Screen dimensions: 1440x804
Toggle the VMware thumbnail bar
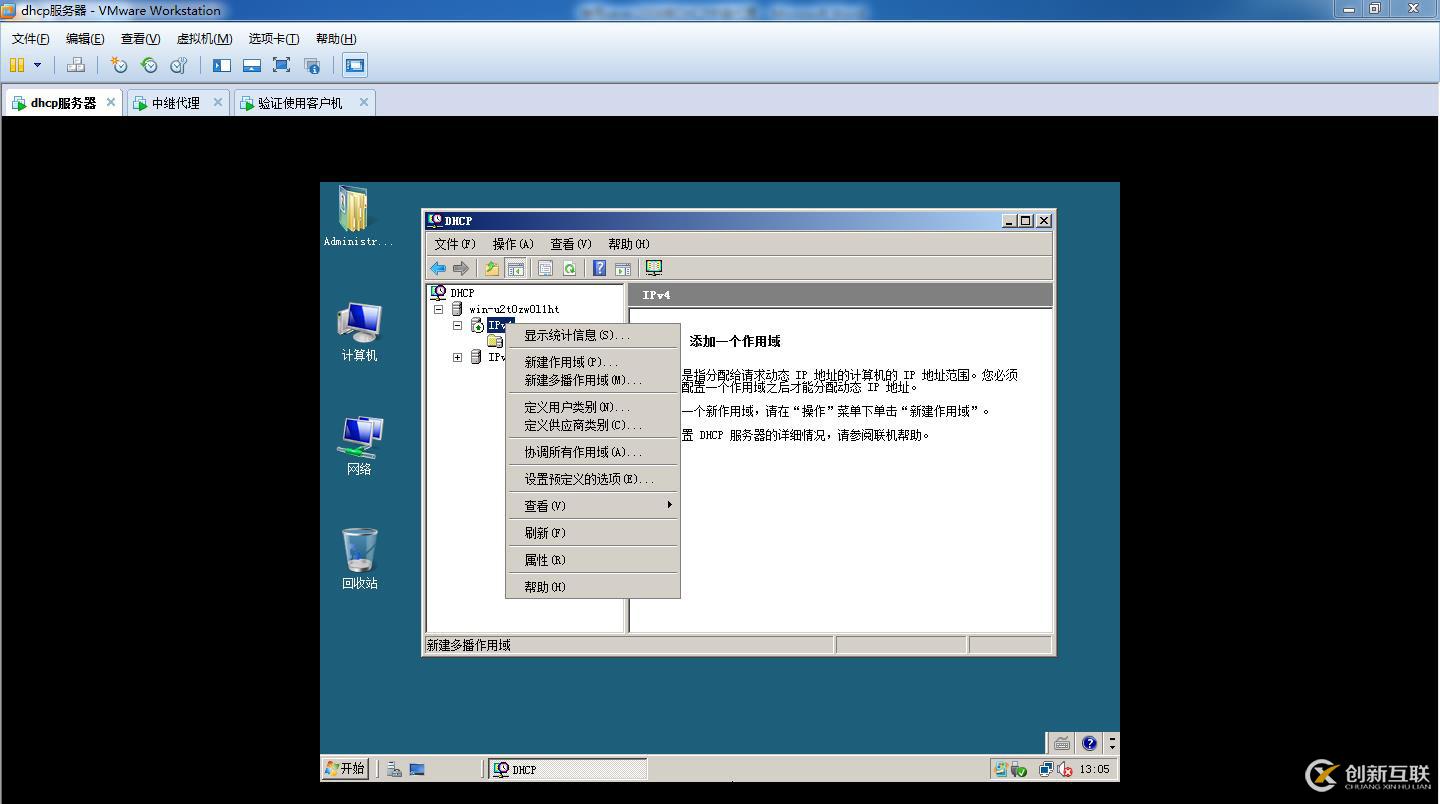pos(252,65)
